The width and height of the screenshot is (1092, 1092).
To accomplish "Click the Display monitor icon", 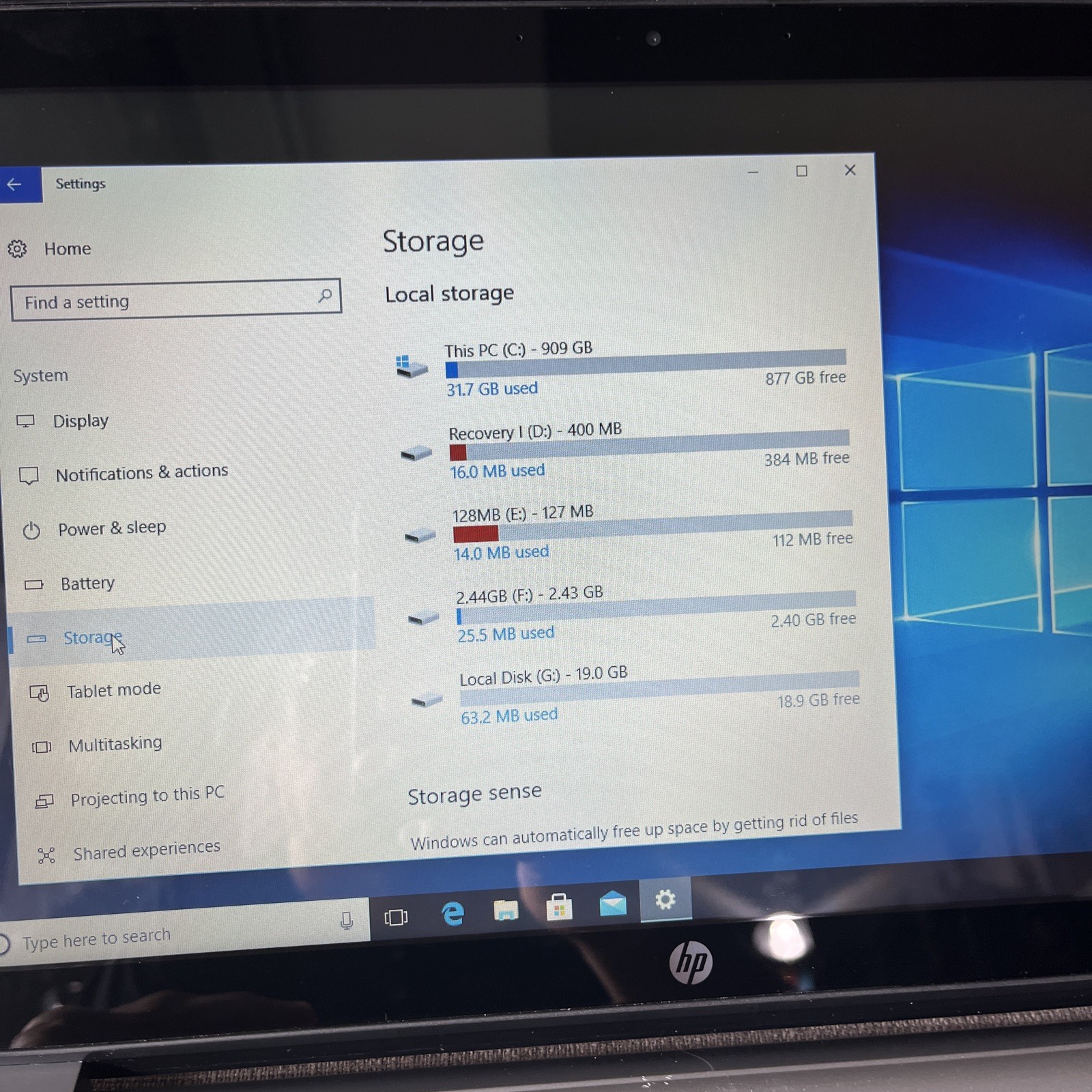I will tap(25, 421).
